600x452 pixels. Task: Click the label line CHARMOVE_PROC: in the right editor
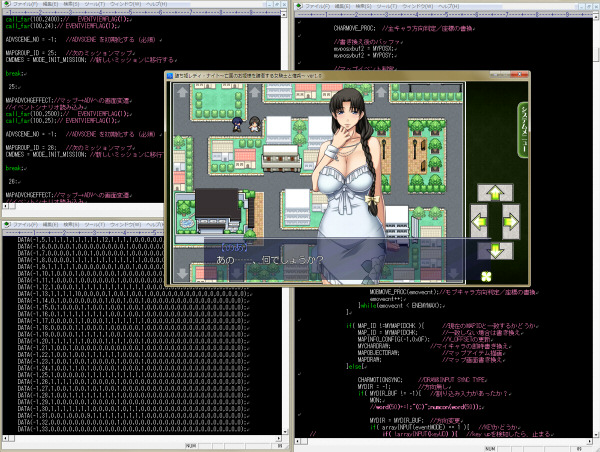tap(355, 28)
